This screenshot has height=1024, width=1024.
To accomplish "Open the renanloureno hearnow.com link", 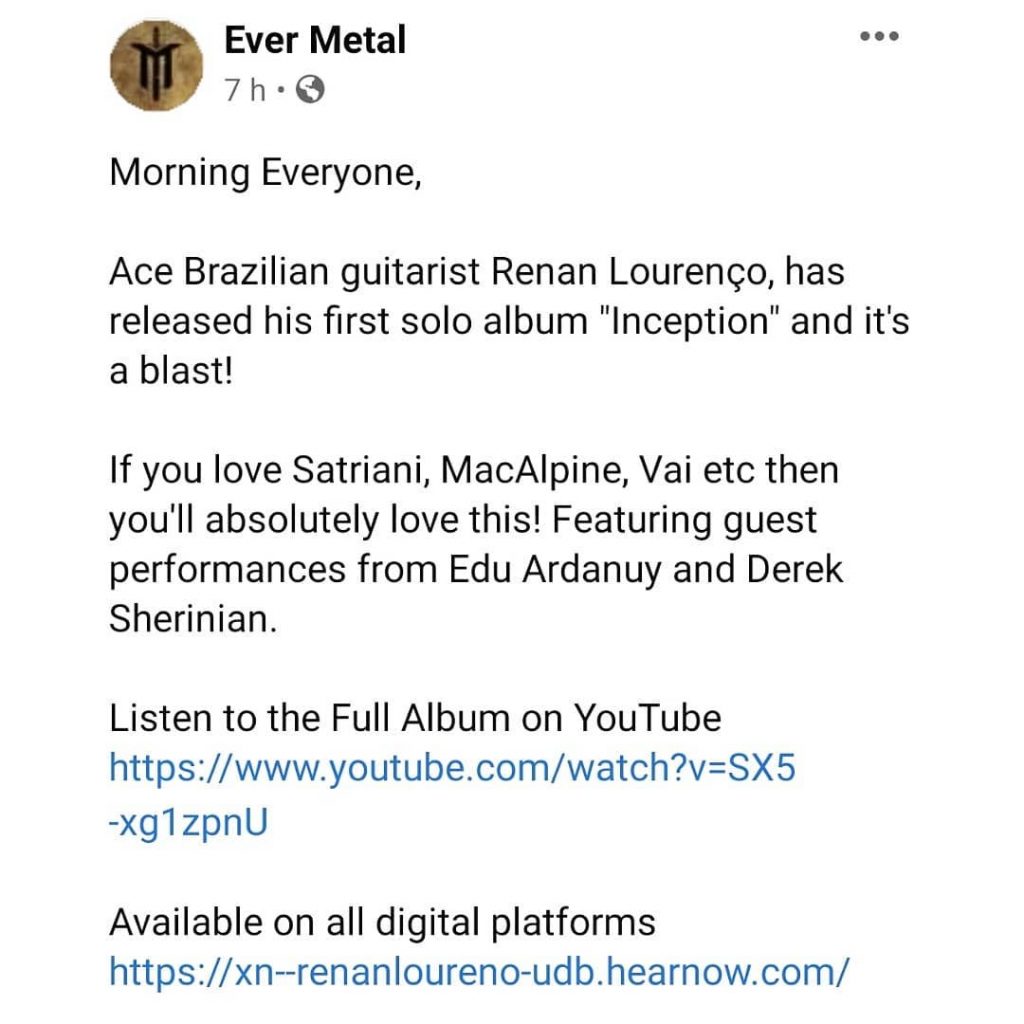I will [x=479, y=971].
